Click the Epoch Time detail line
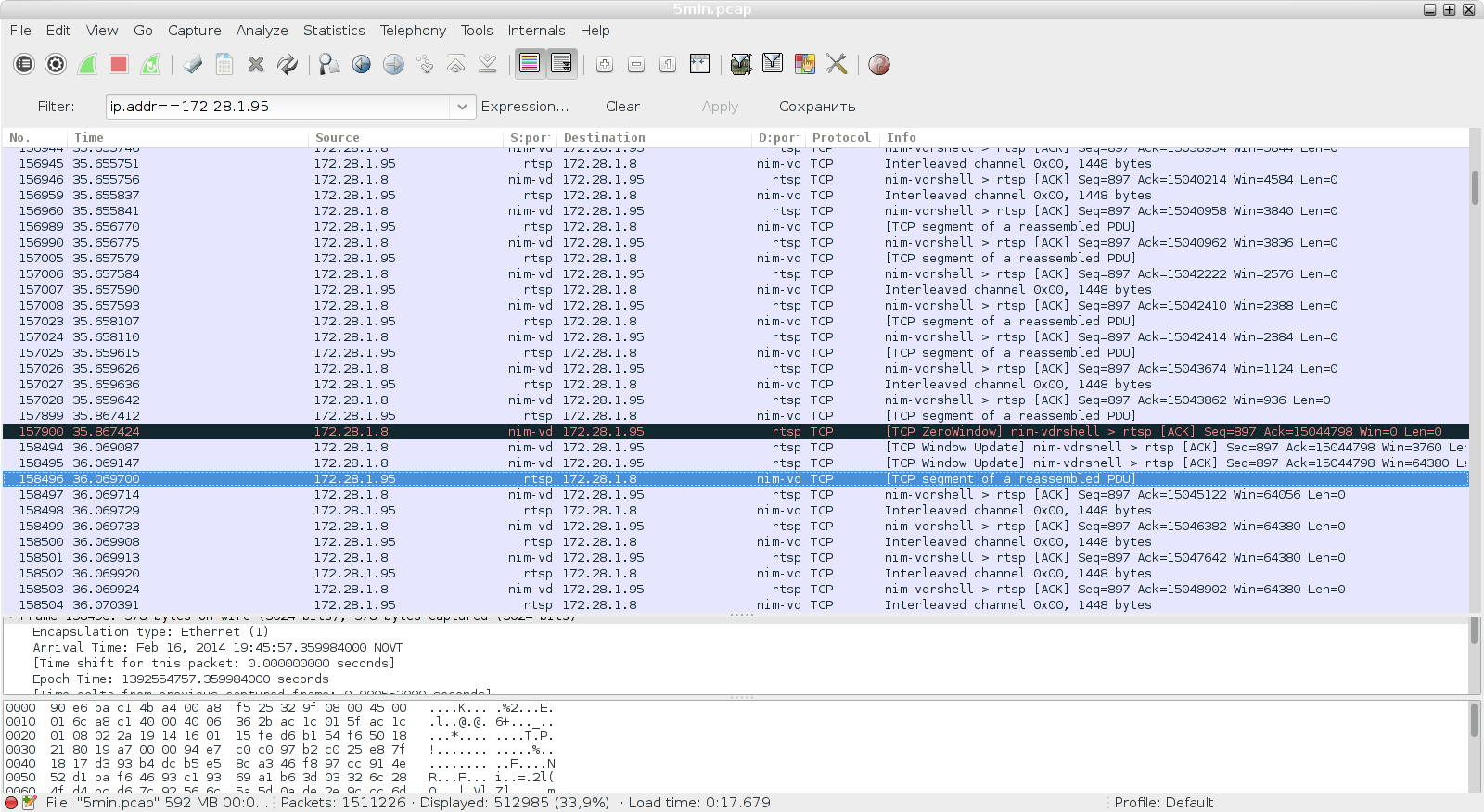 click(x=181, y=679)
